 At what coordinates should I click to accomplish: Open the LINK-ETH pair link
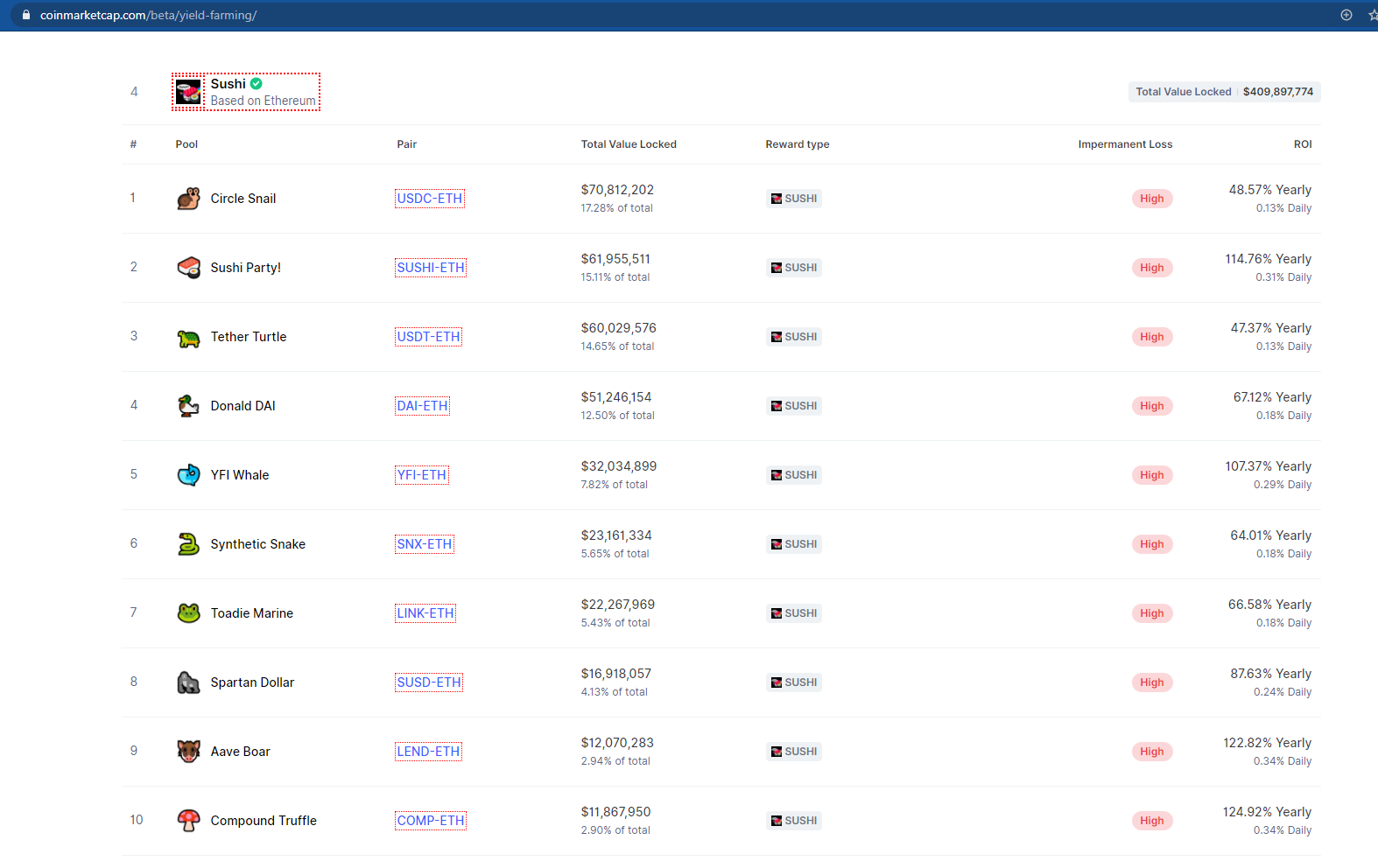425,613
